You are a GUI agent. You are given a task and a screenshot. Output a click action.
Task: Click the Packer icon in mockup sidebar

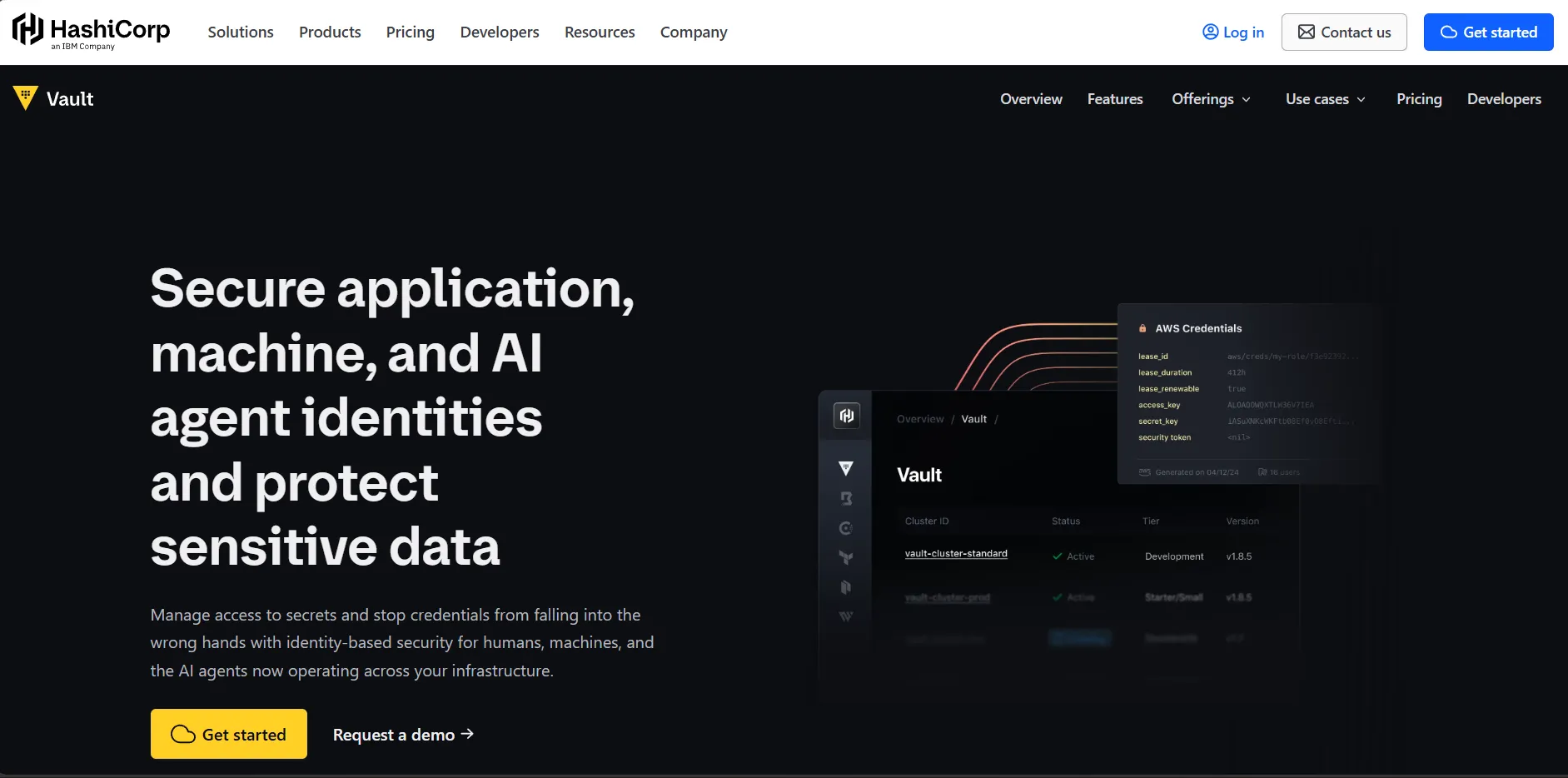pyautogui.click(x=846, y=587)
